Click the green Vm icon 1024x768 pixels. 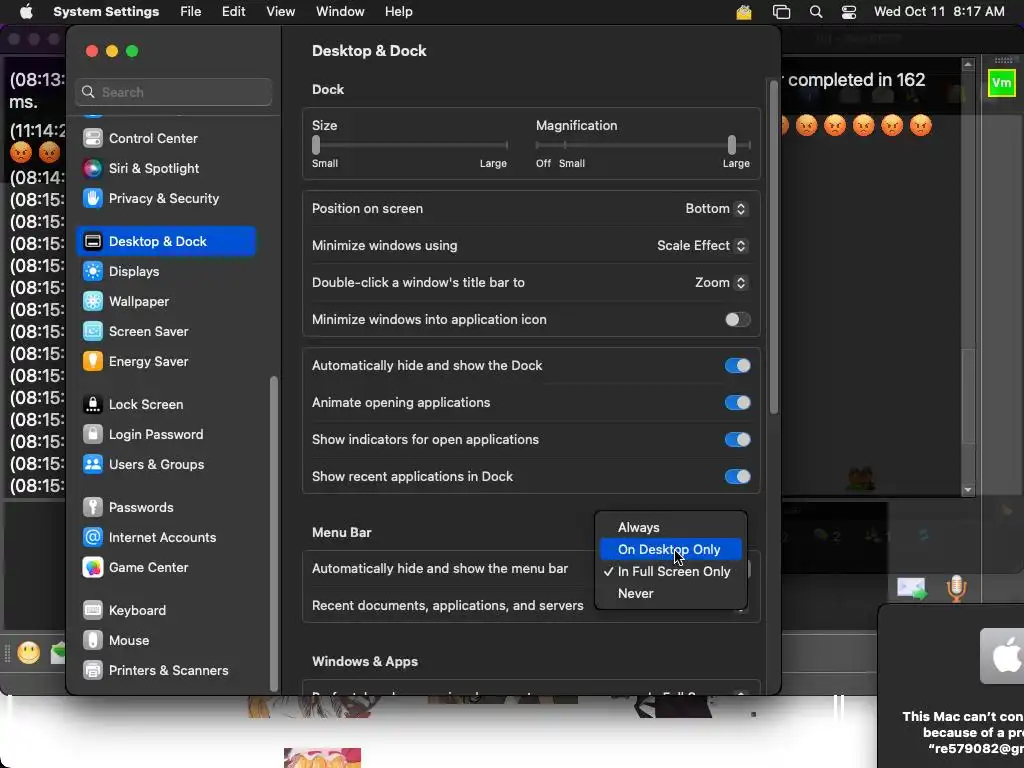[x=1001, y=83]
